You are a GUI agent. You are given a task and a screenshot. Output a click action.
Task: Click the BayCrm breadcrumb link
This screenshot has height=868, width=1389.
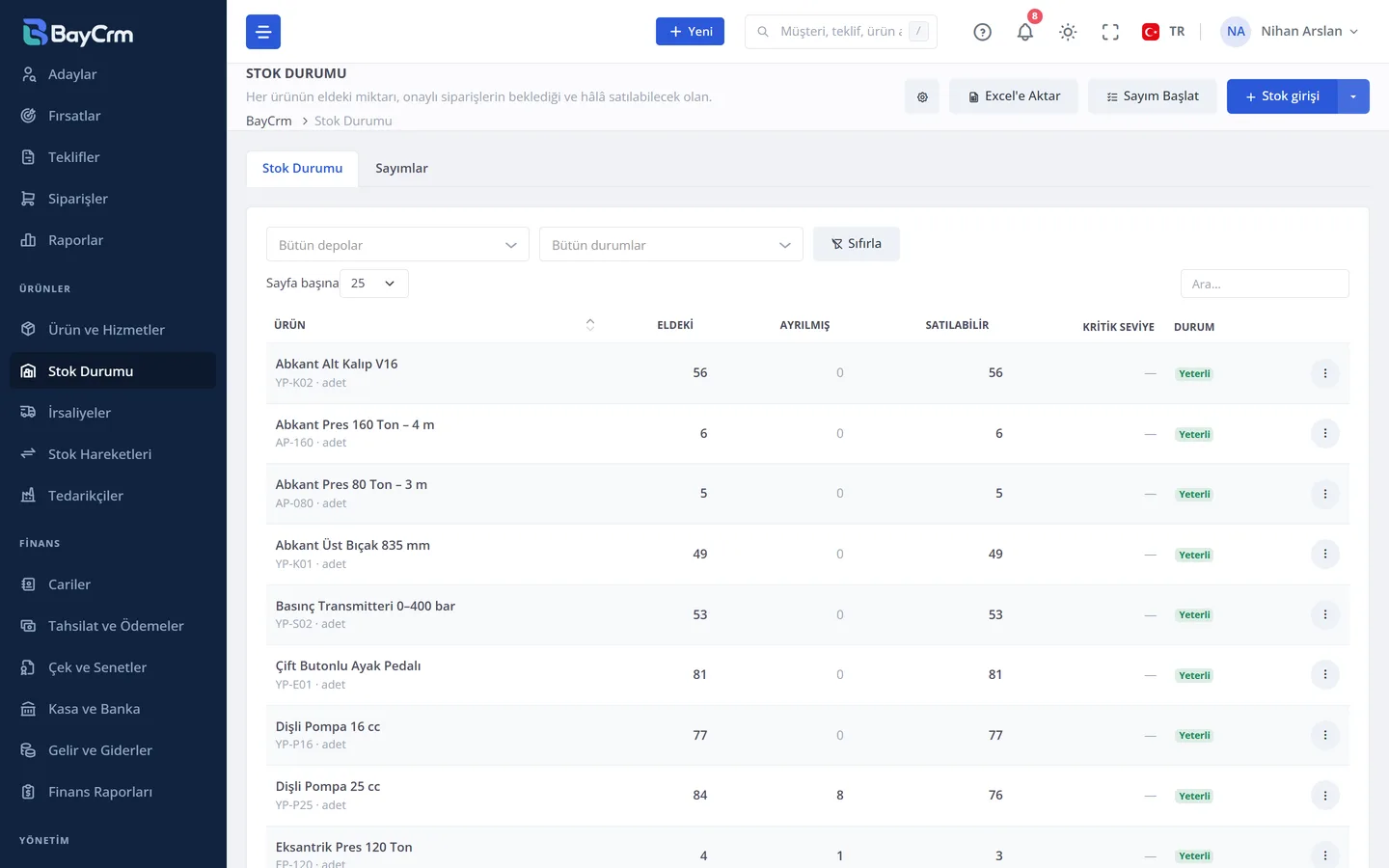[268, 121]
